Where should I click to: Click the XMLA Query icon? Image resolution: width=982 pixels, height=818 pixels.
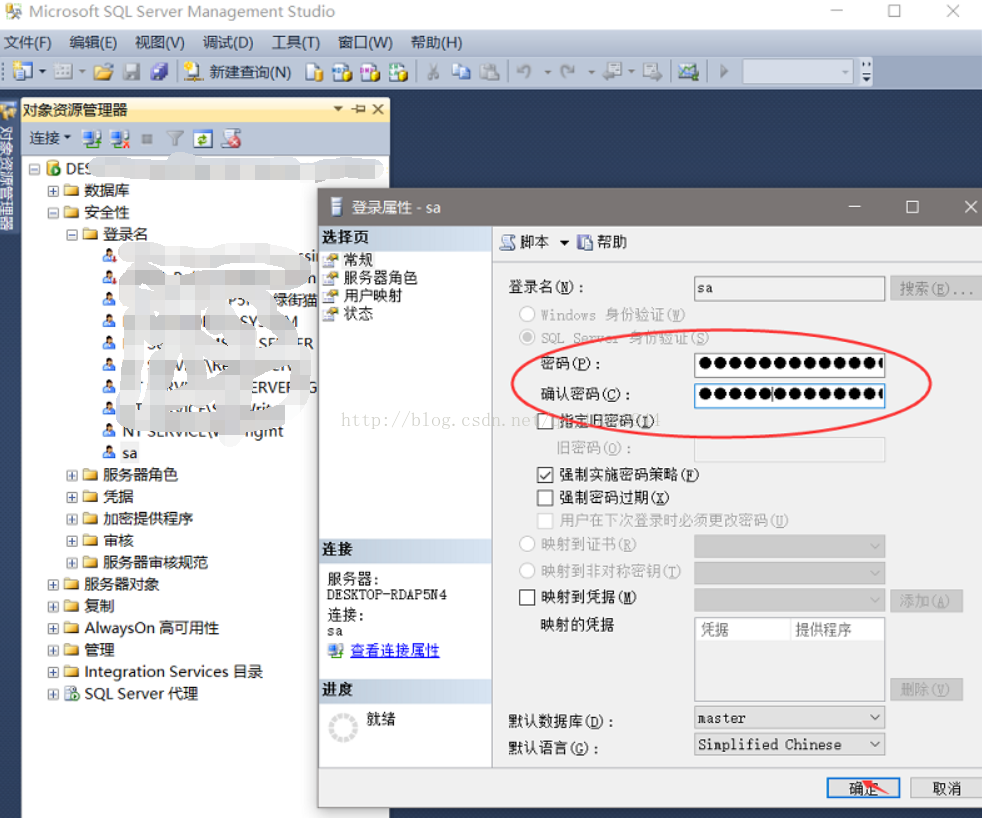[398, 72]
